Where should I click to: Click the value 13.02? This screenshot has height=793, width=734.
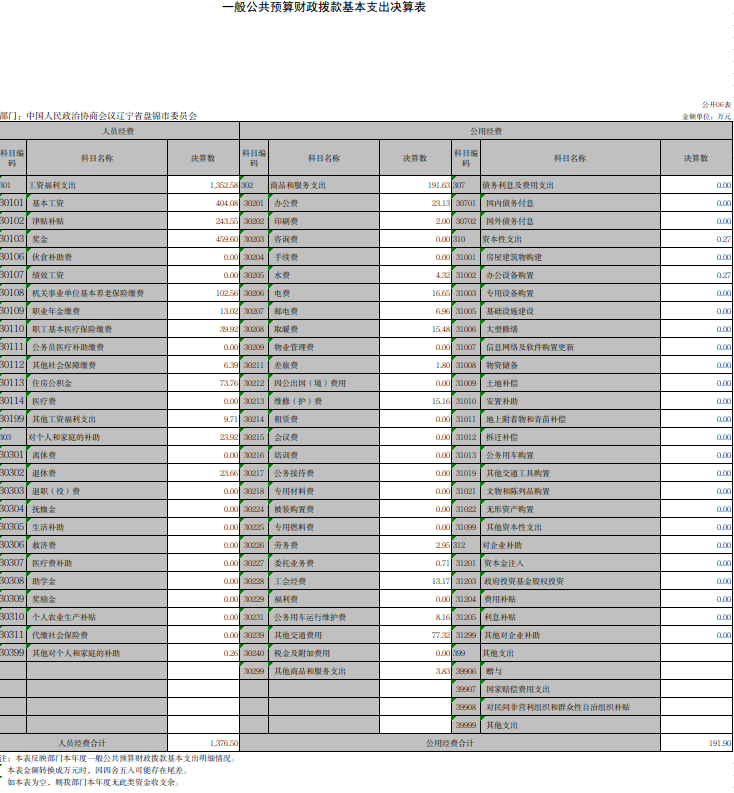point(229,311)
